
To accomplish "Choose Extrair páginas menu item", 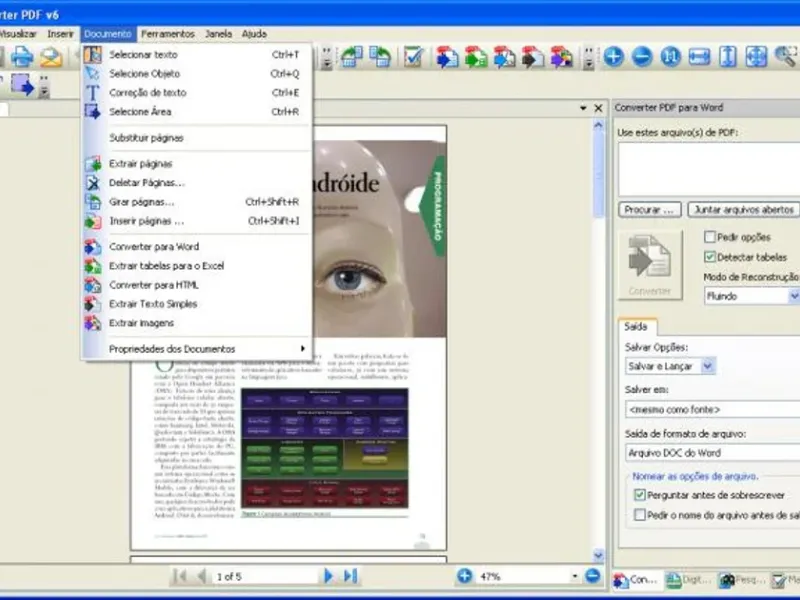I will coord(198,164).
